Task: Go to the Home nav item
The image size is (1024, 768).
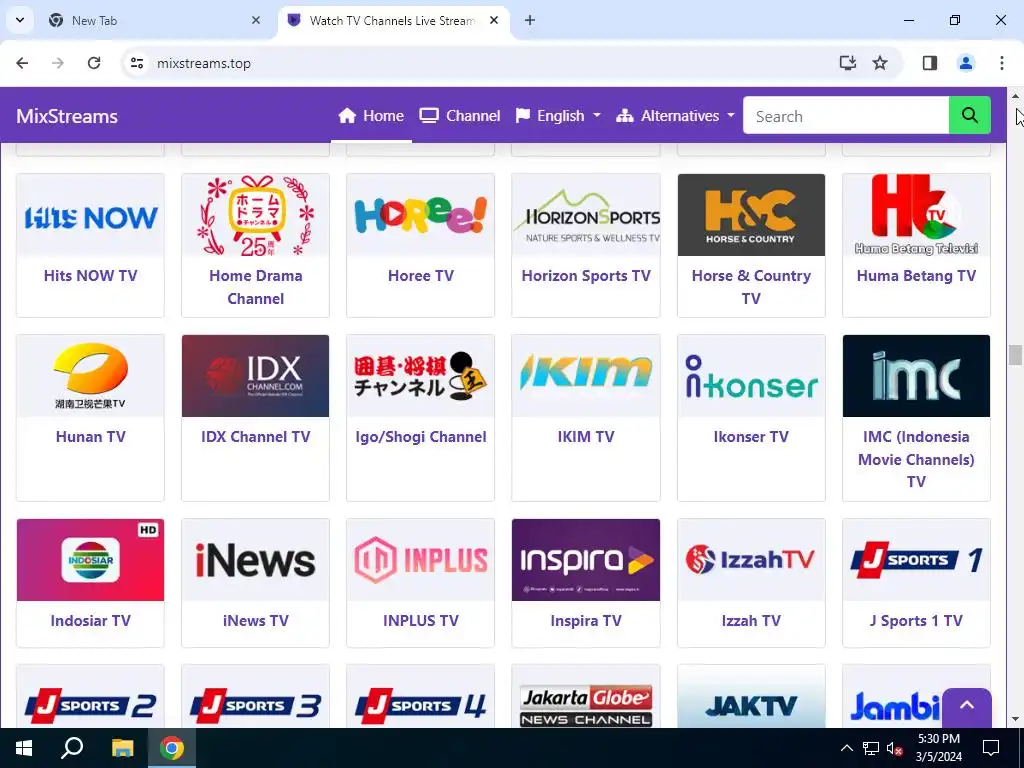Action: point(371,116)
